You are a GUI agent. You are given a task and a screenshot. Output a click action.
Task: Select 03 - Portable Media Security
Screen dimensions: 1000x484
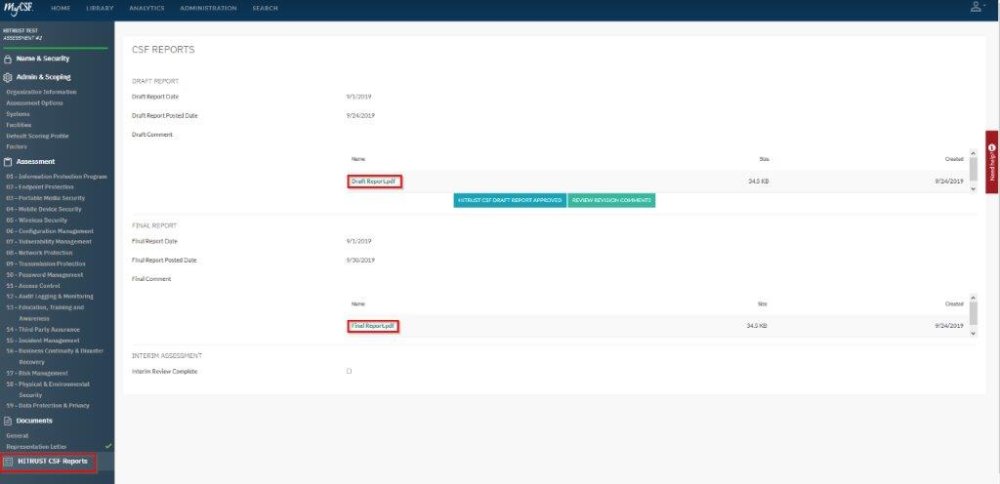pos(45,198)
